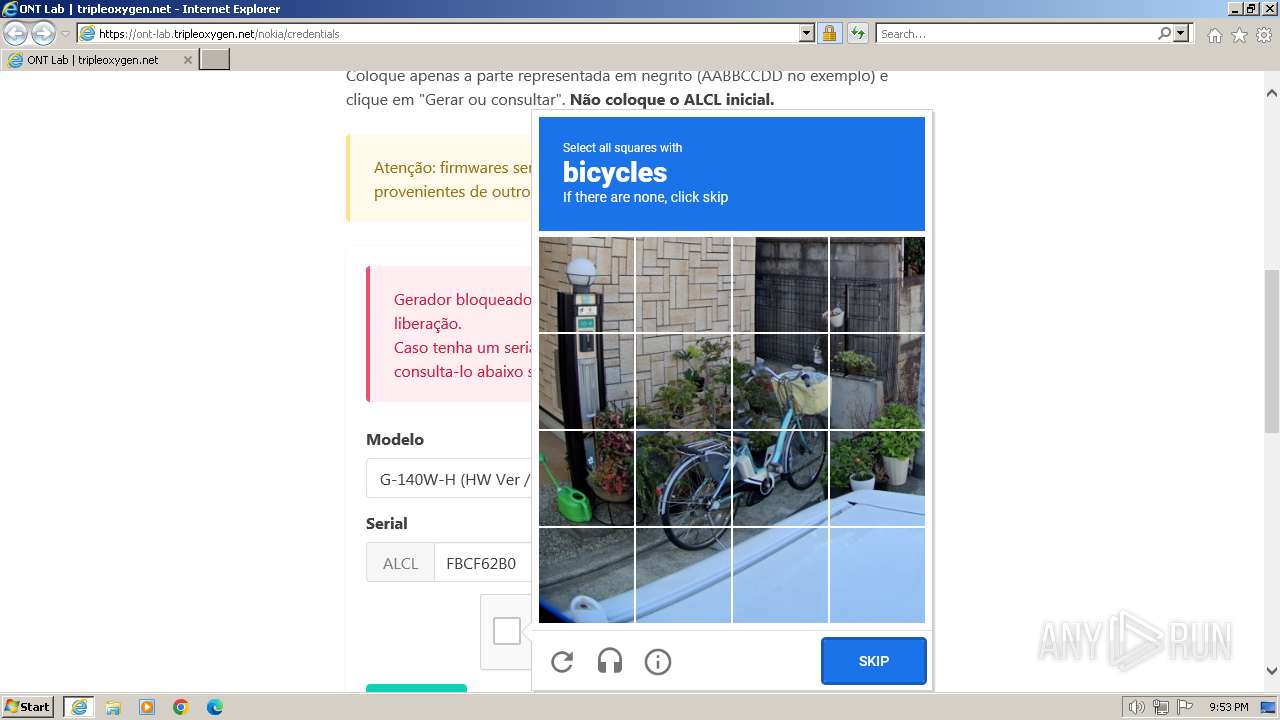Open the IE Tools gear icon
Viewport: 1280px width, 720px height.
(1264, 35)
